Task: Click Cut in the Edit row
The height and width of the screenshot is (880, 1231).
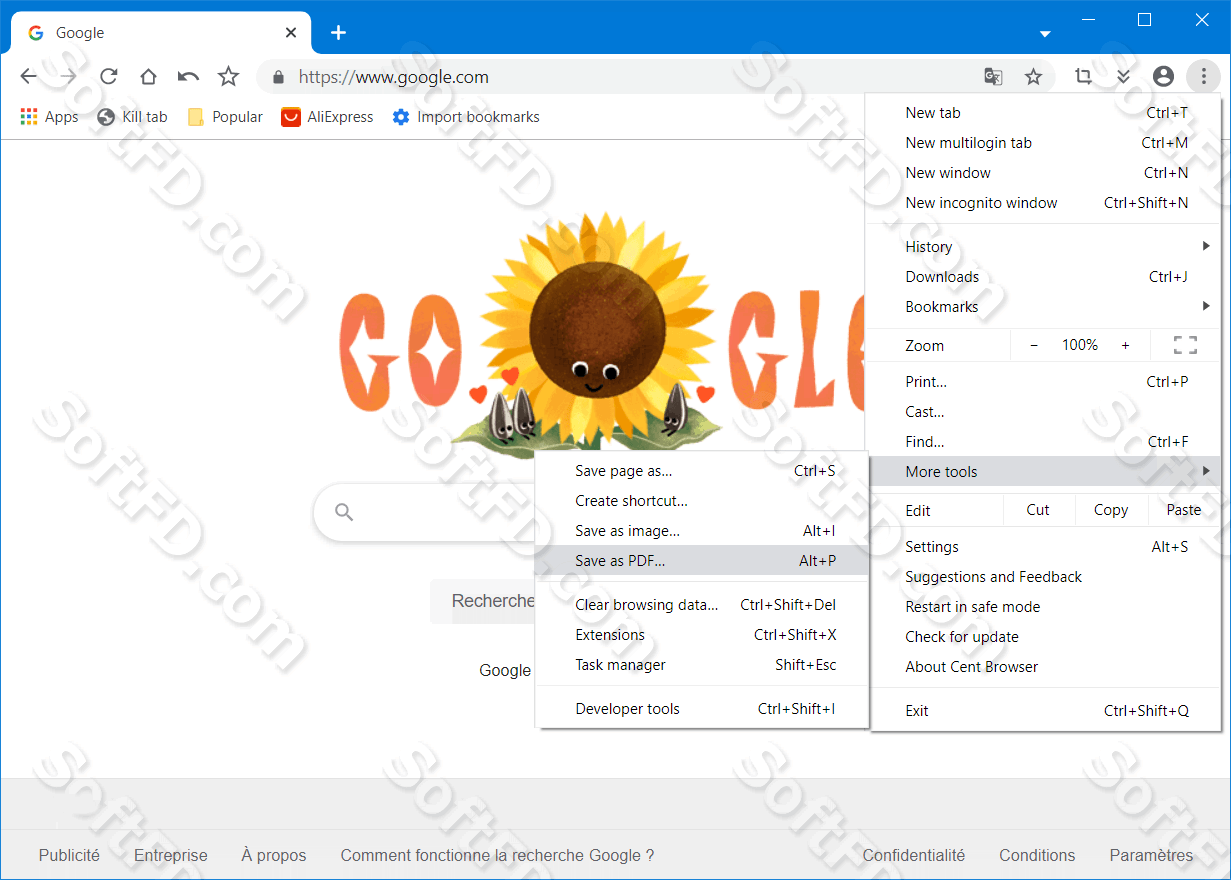Action: pyautogui.click(x=1038, y=510)
